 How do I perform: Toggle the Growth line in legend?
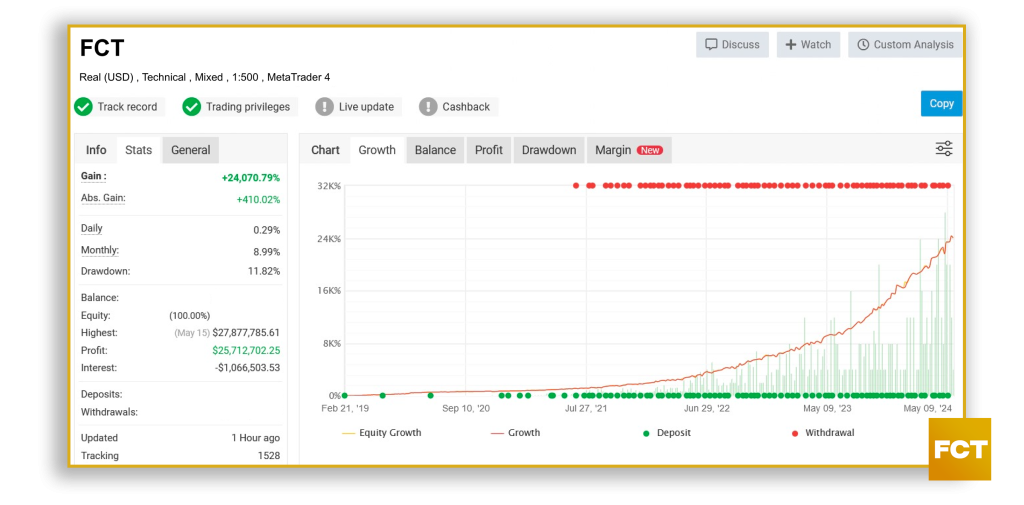click(x=516, y=433)
